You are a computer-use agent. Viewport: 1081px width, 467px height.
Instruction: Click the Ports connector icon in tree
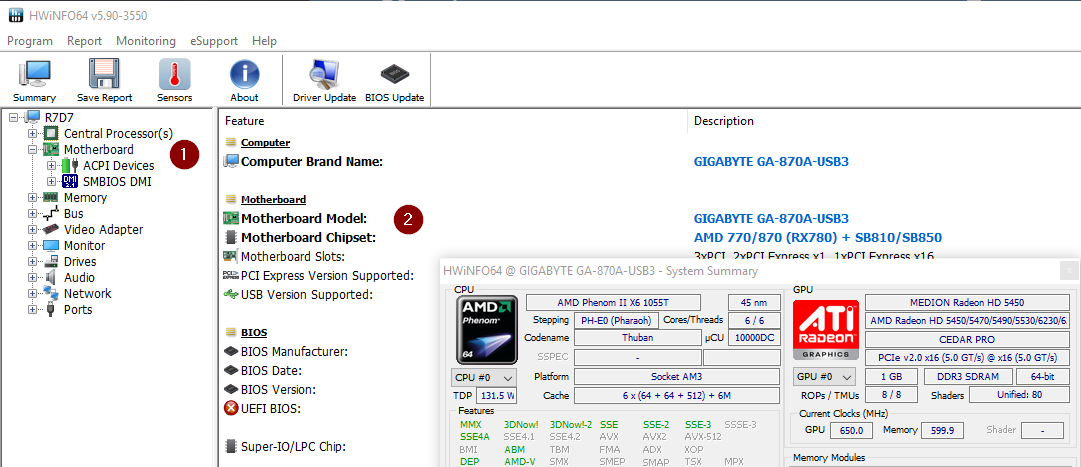pyautogui.click(x=51, y=310)
